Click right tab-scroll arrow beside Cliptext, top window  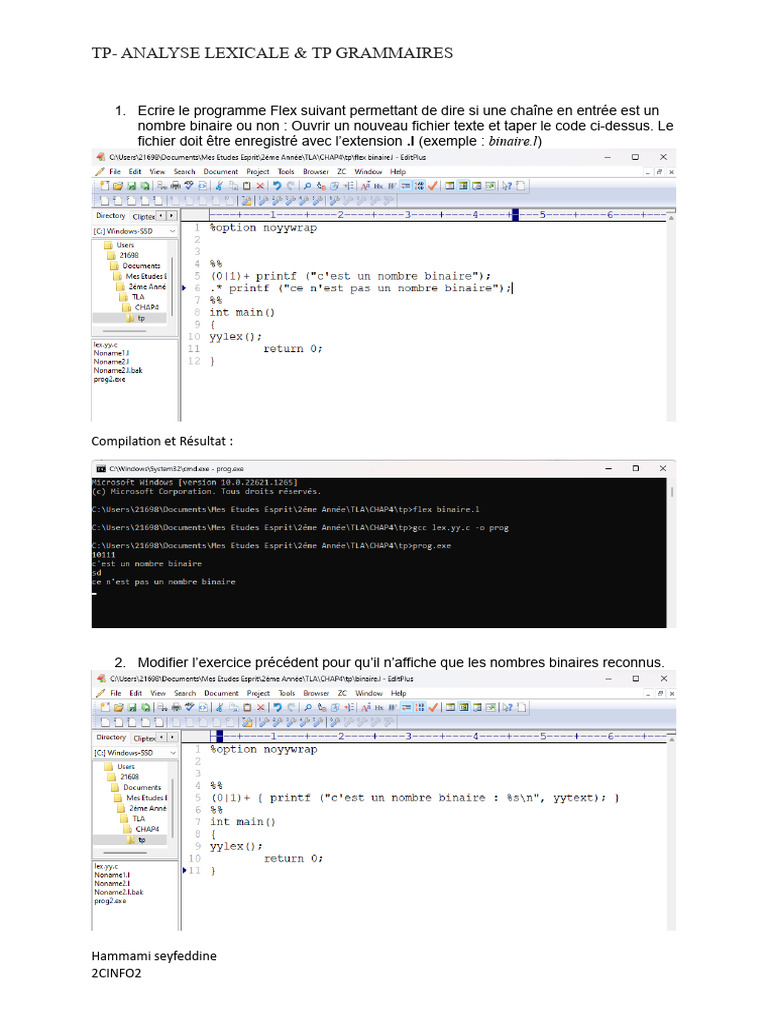(172, 216)
